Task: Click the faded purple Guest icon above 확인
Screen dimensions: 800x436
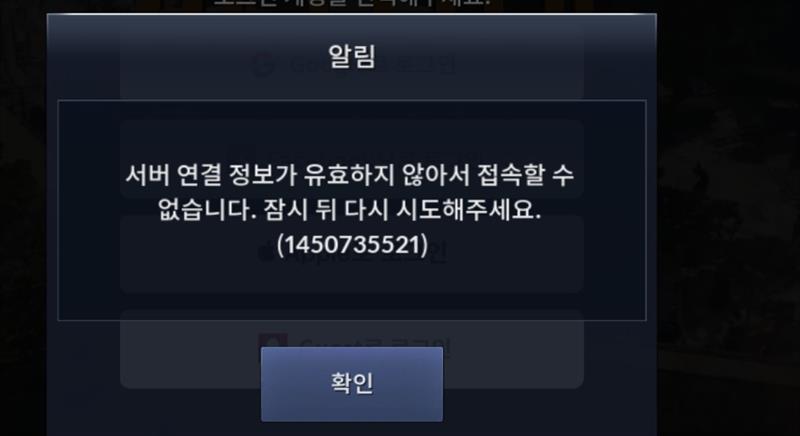Action: (273, 342)
